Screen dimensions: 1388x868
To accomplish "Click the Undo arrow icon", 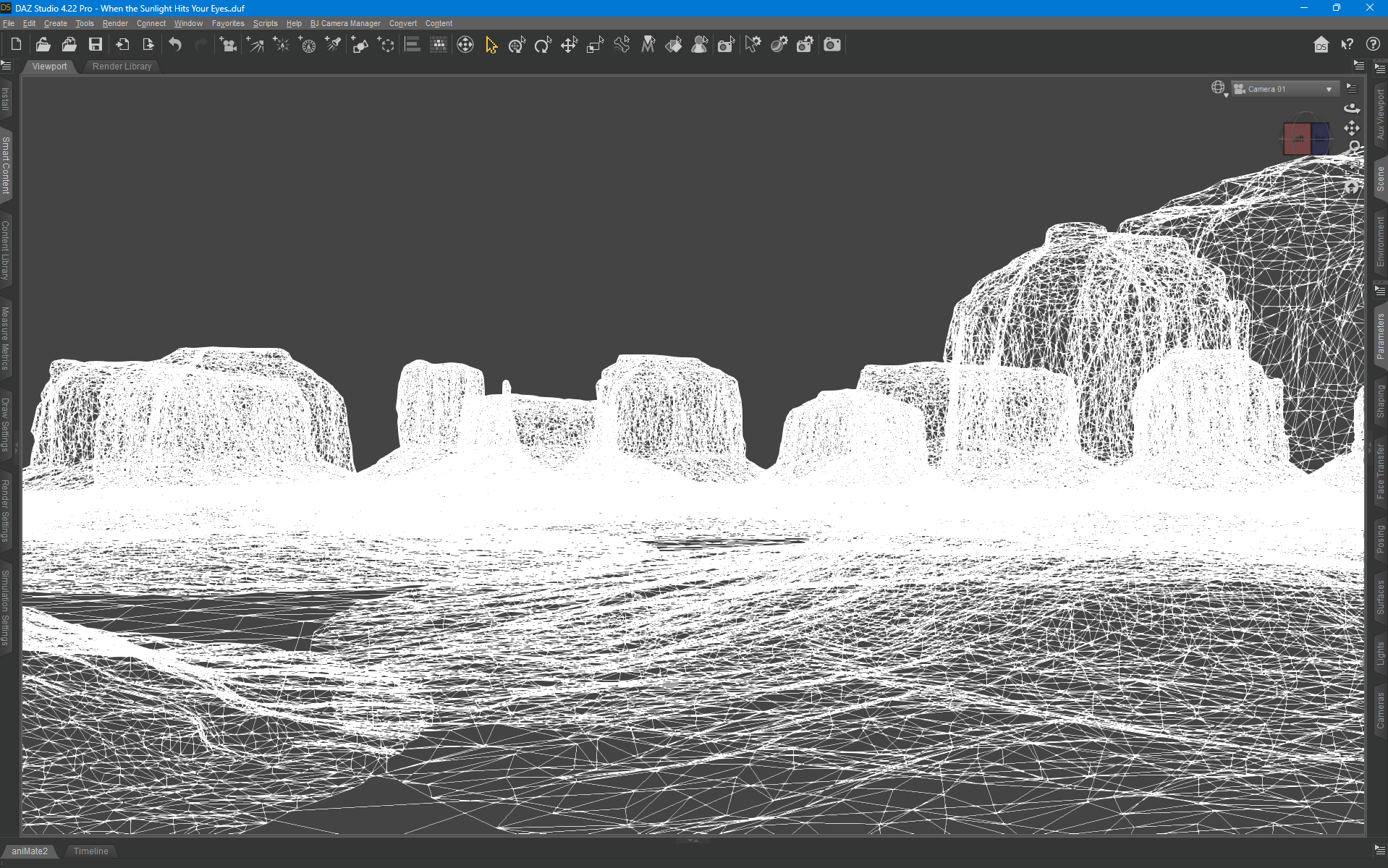I will tap(175, 45).
